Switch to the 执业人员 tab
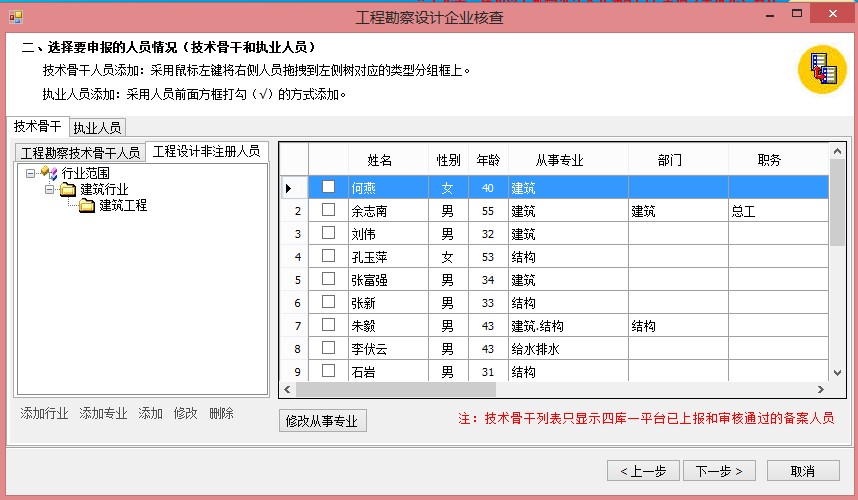The height and width of the screenshot is (500, 858). point(97,128)
